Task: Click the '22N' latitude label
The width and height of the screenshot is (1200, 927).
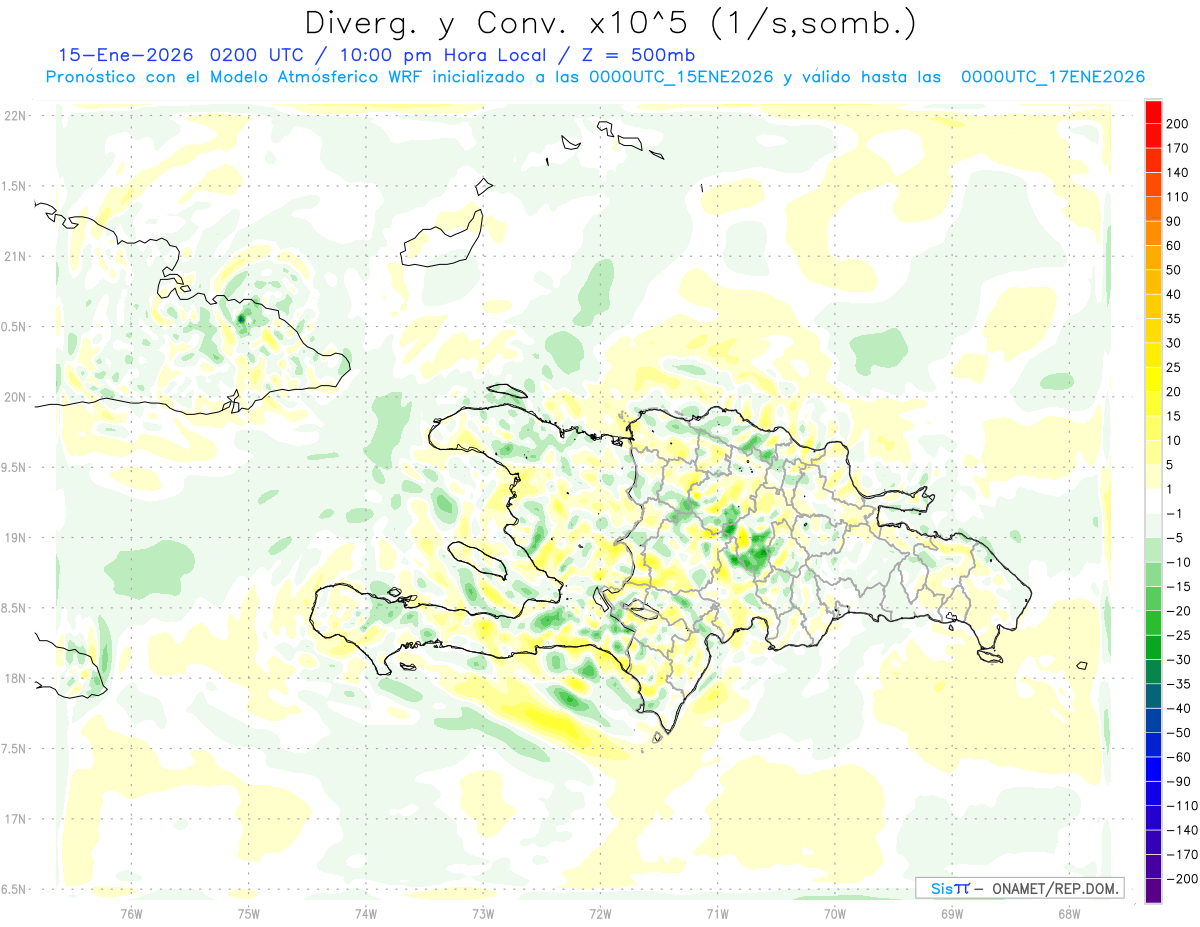Action: tap(14, 116)
